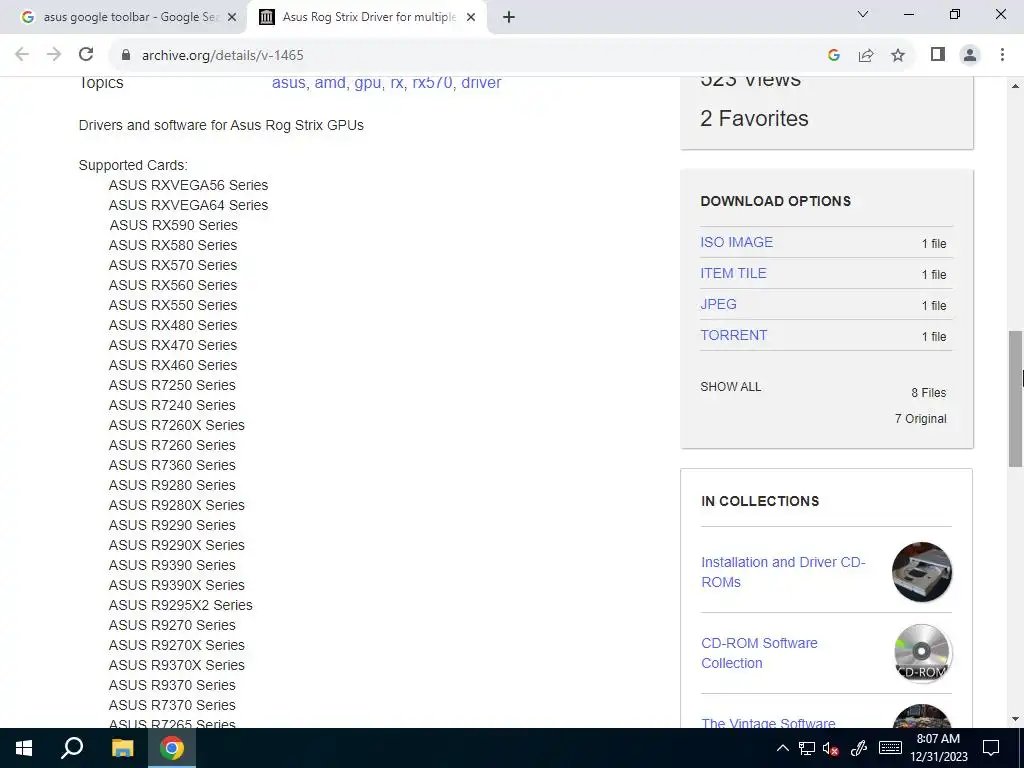This screenshot has height=768, width=1024.
Task: Click the Chrome taskbar icon
Action: tap(172, 748)
